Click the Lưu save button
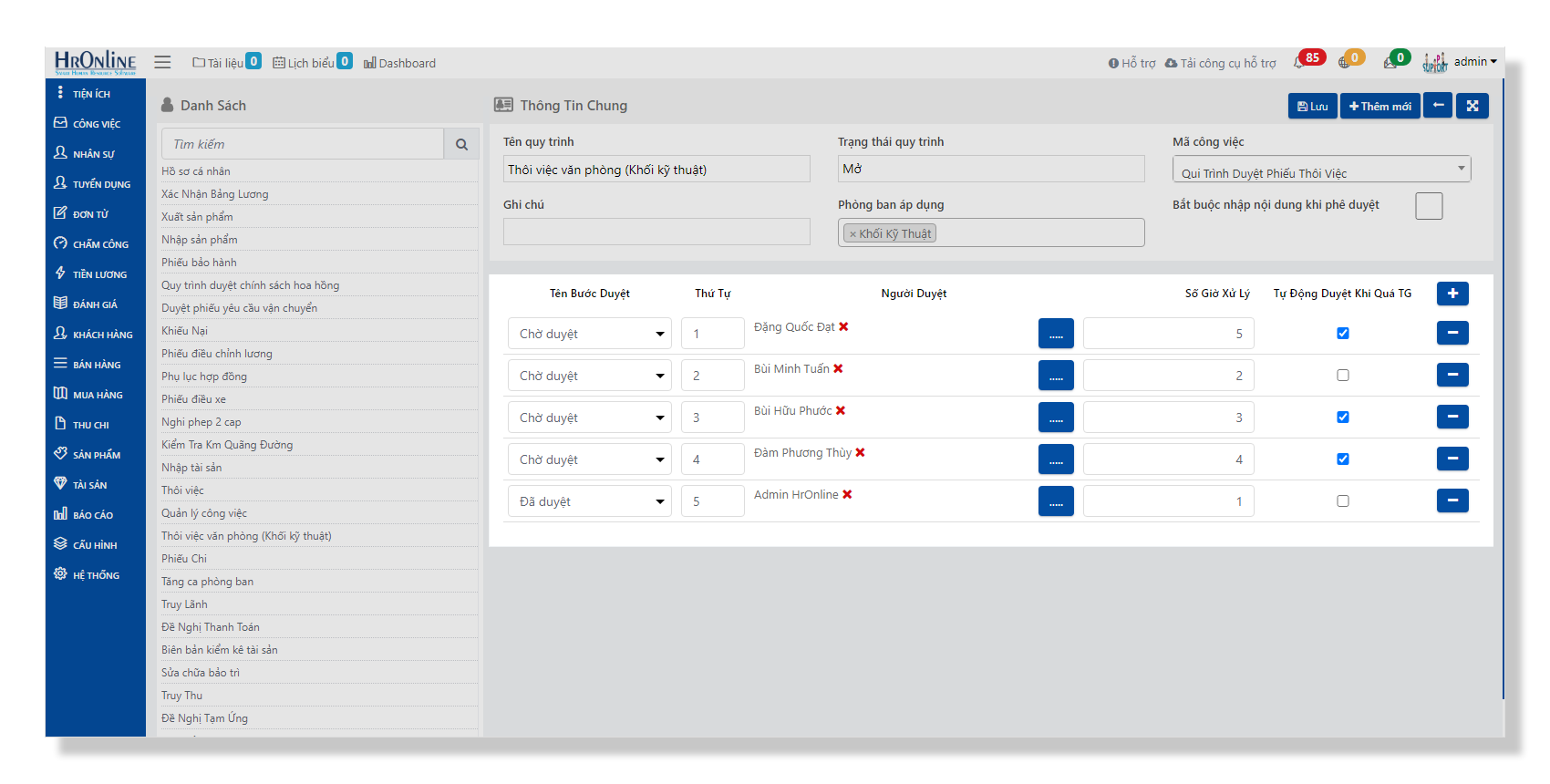The width and height of the screenshot is (1550, 784). click(x=1313, y=106)
